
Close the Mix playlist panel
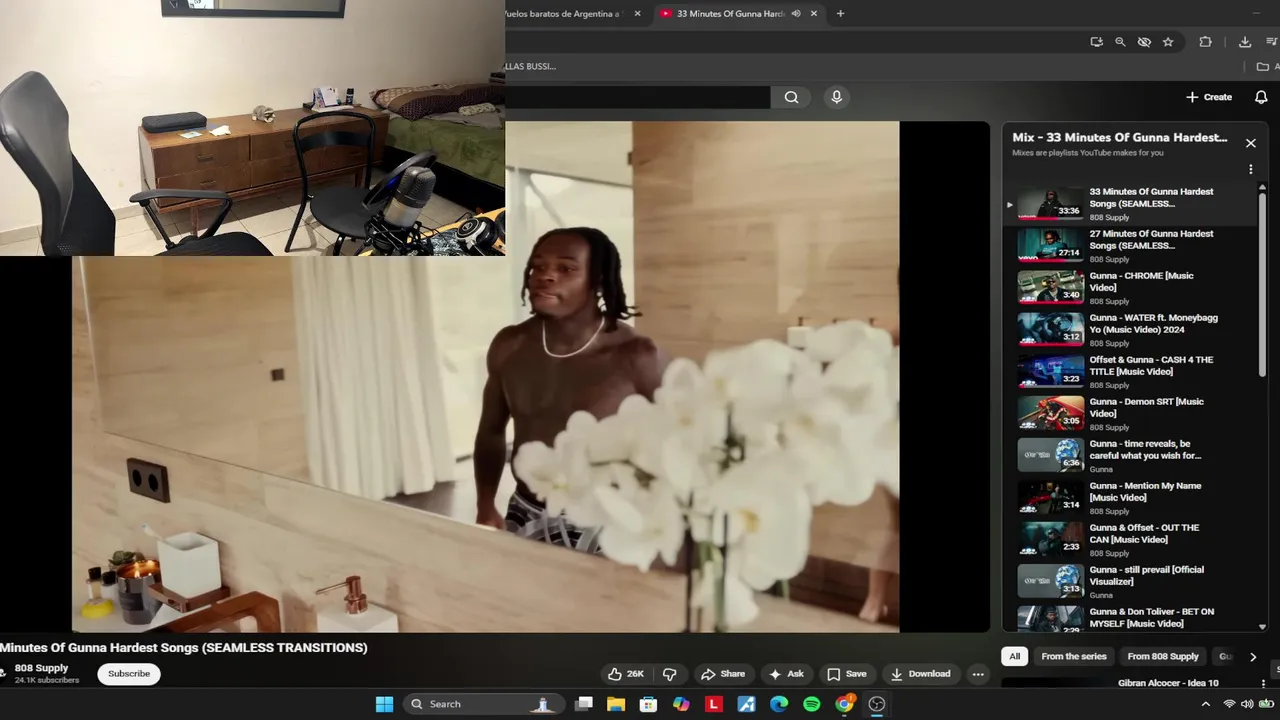coord(1250,143)
